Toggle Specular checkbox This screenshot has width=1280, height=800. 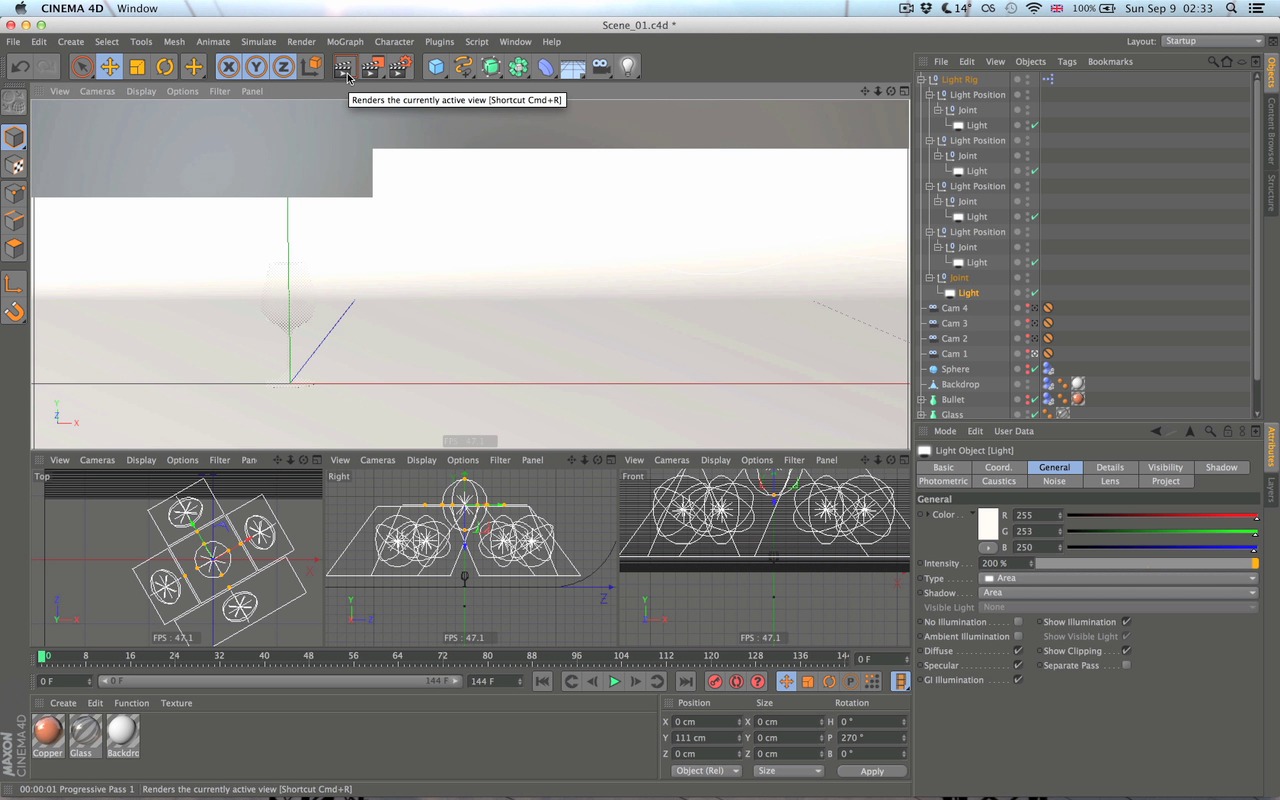1018,665
